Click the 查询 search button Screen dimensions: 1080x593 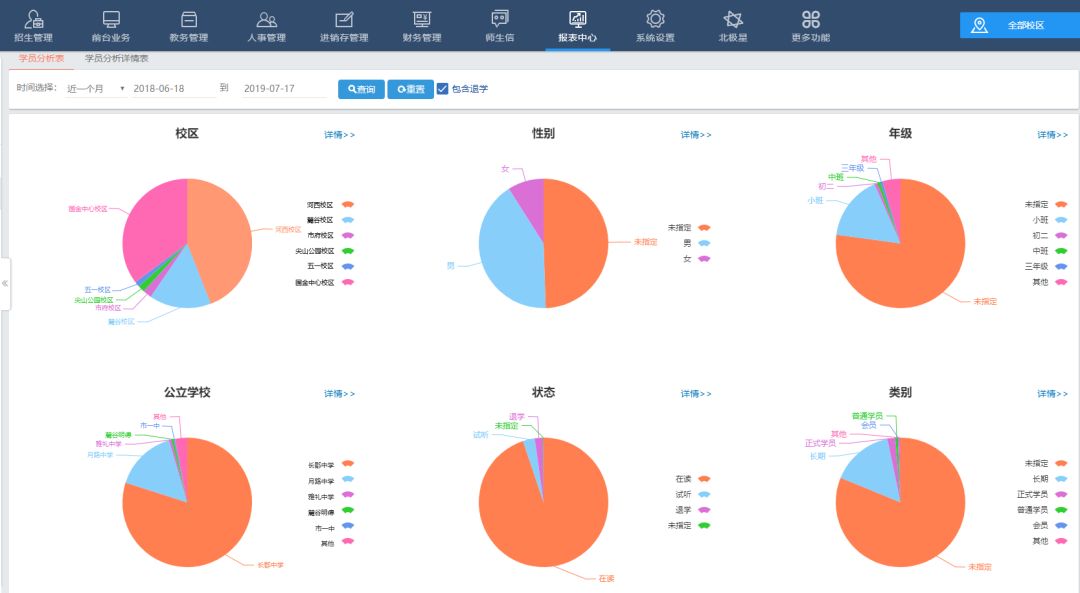coord(361,89)
